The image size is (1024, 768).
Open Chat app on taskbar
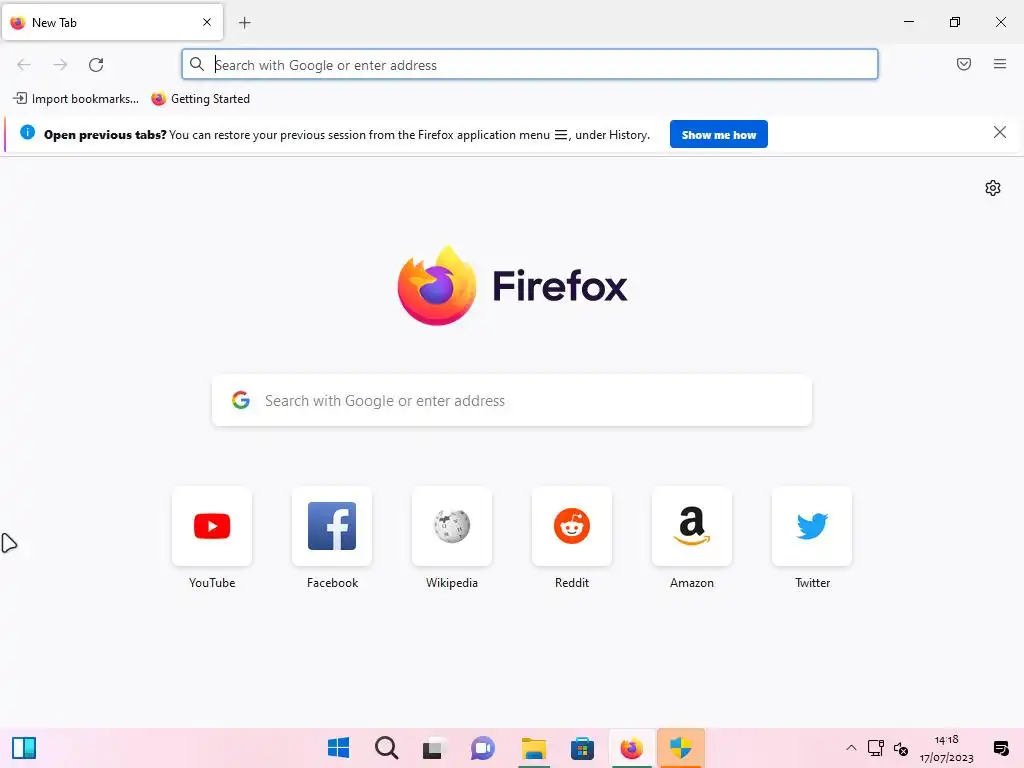click(483, 748)
